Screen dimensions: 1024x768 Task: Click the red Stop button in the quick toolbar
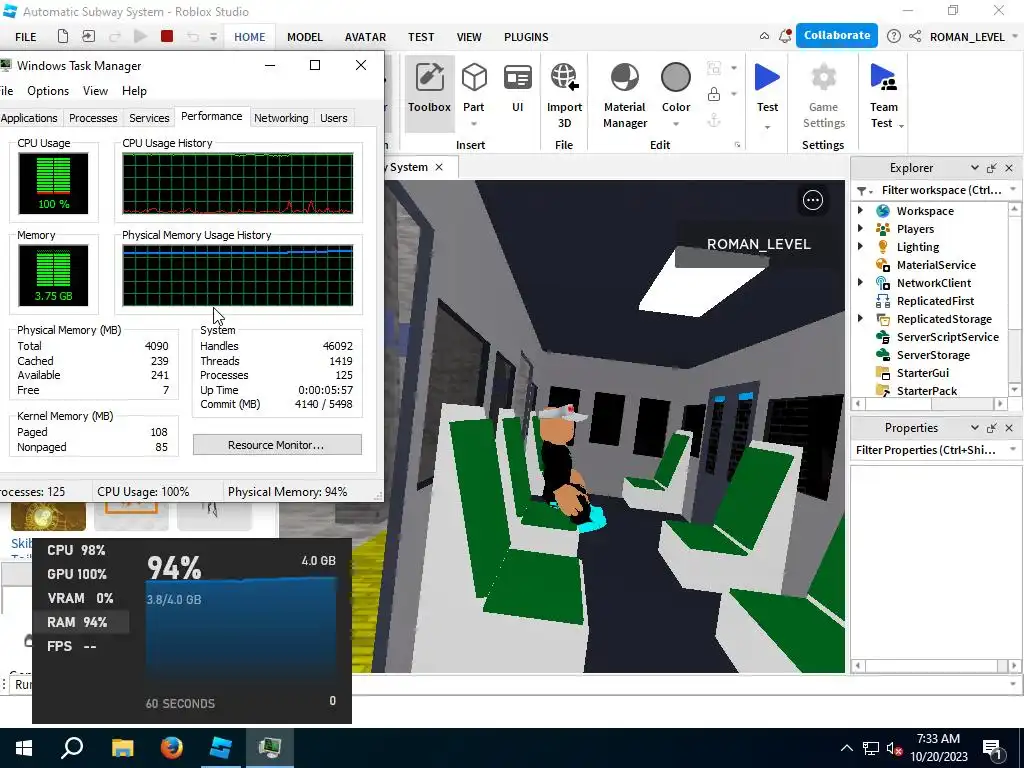[167, 37]
